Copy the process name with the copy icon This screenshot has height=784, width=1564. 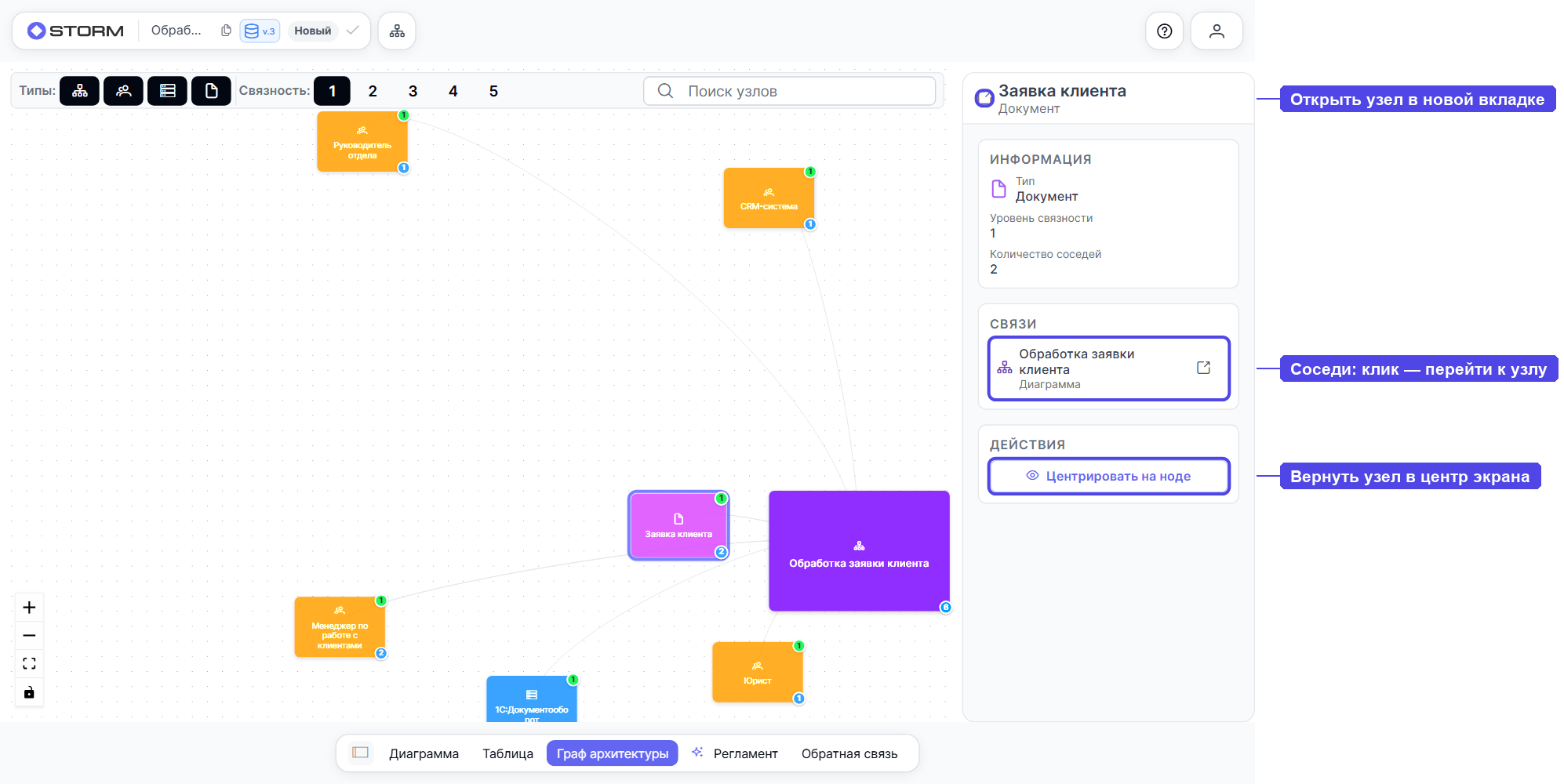(x=226, y=31)
